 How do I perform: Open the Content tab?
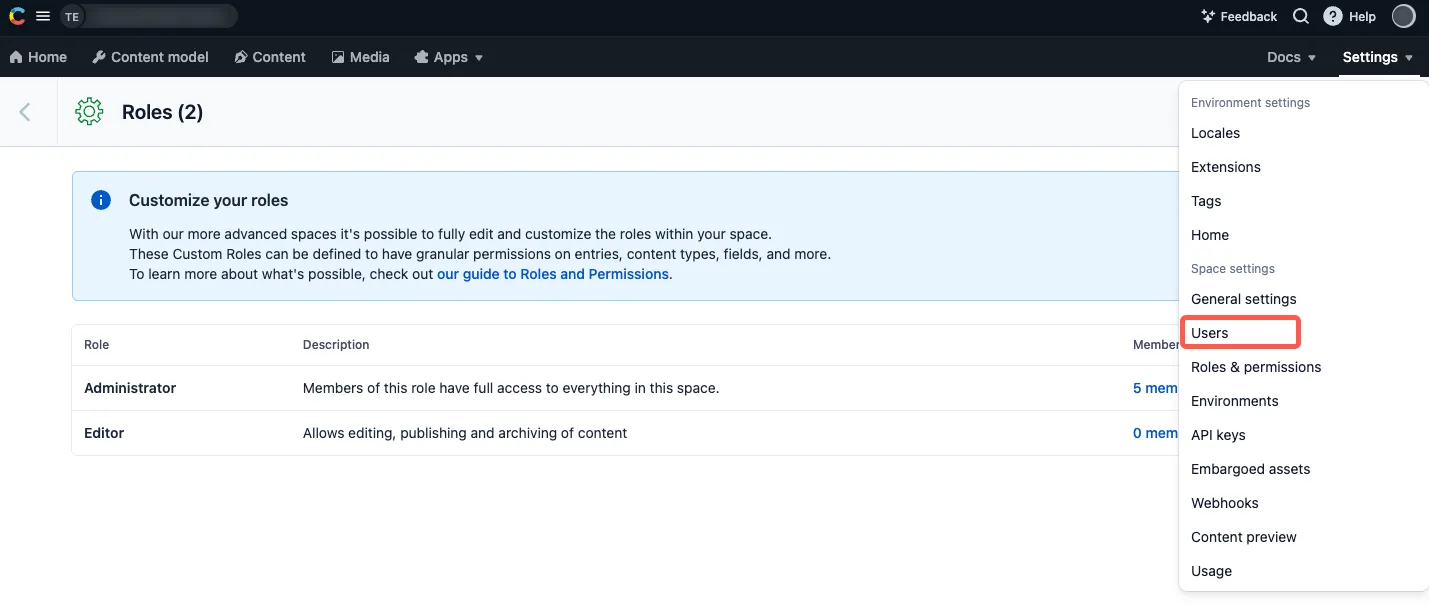[270, 57]
